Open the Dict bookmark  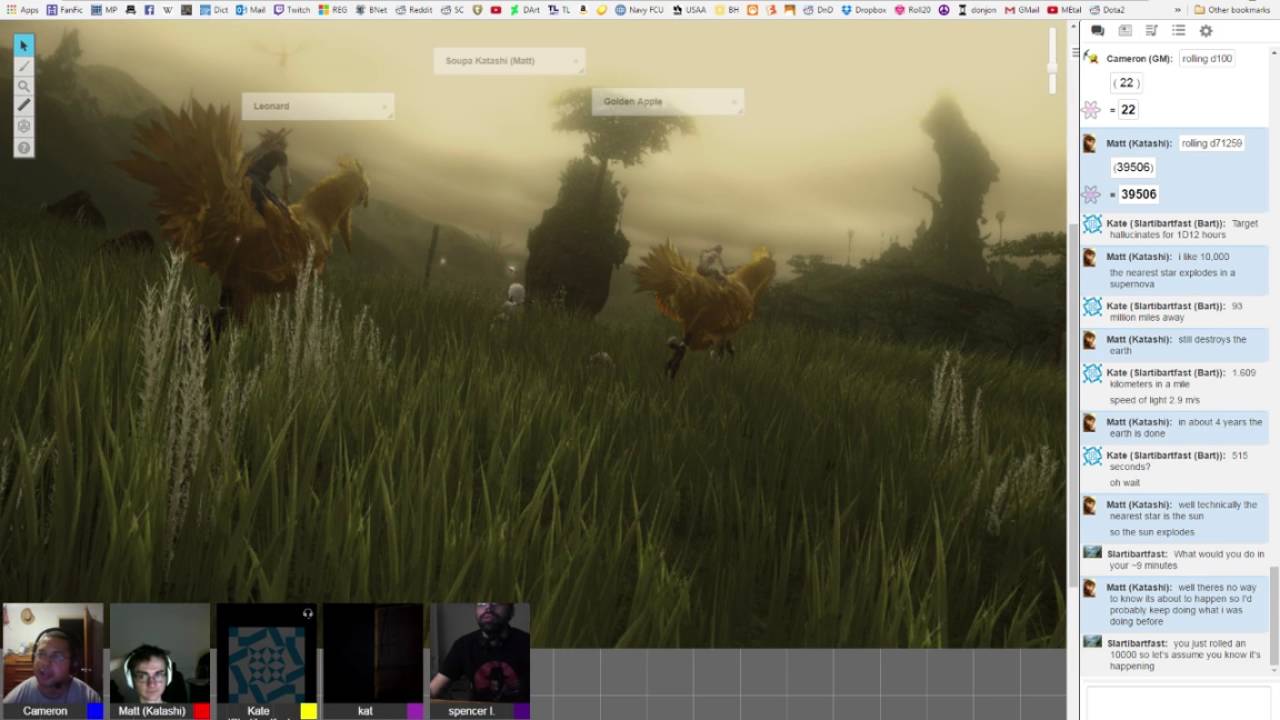pyautogui.click(x=213, y=10)
